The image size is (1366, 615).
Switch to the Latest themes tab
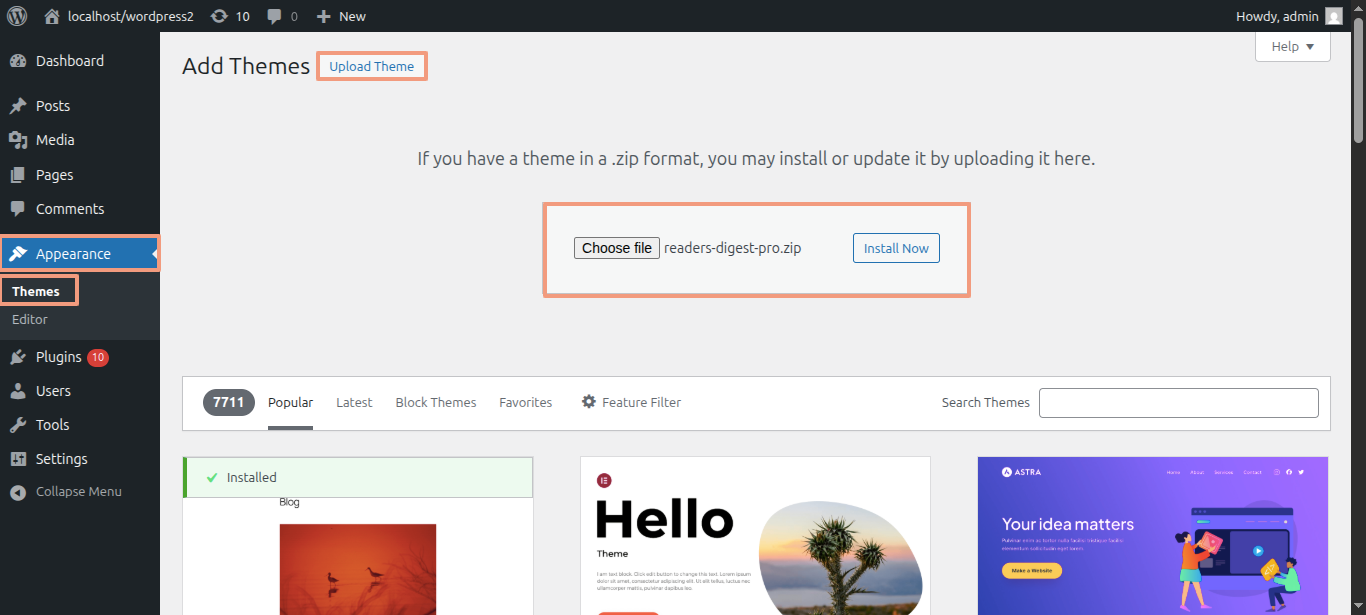pos(354,402)
